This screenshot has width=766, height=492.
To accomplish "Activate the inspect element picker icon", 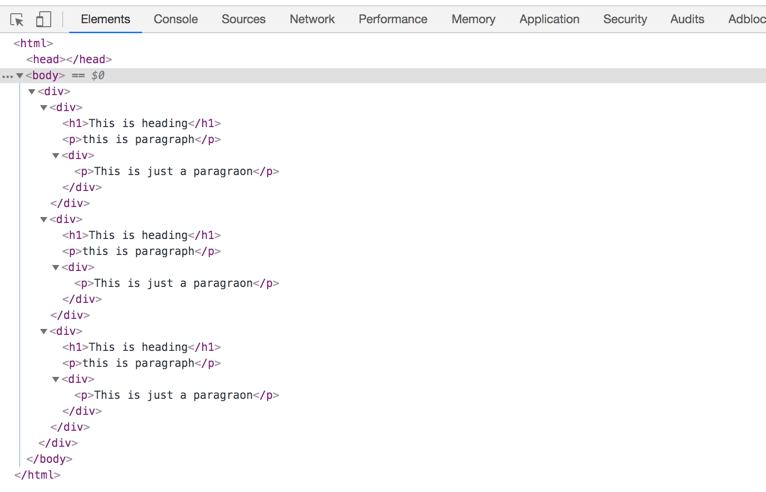I will 17,20.
